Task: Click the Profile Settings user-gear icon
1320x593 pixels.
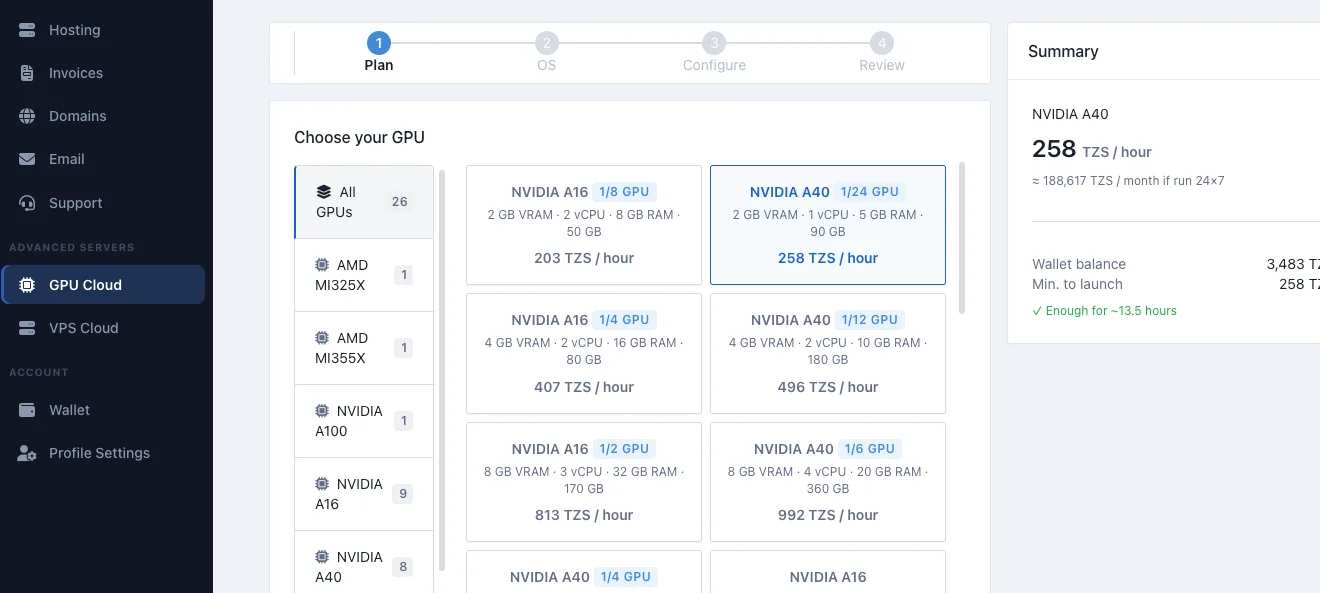Action: (x=27, y=453)
